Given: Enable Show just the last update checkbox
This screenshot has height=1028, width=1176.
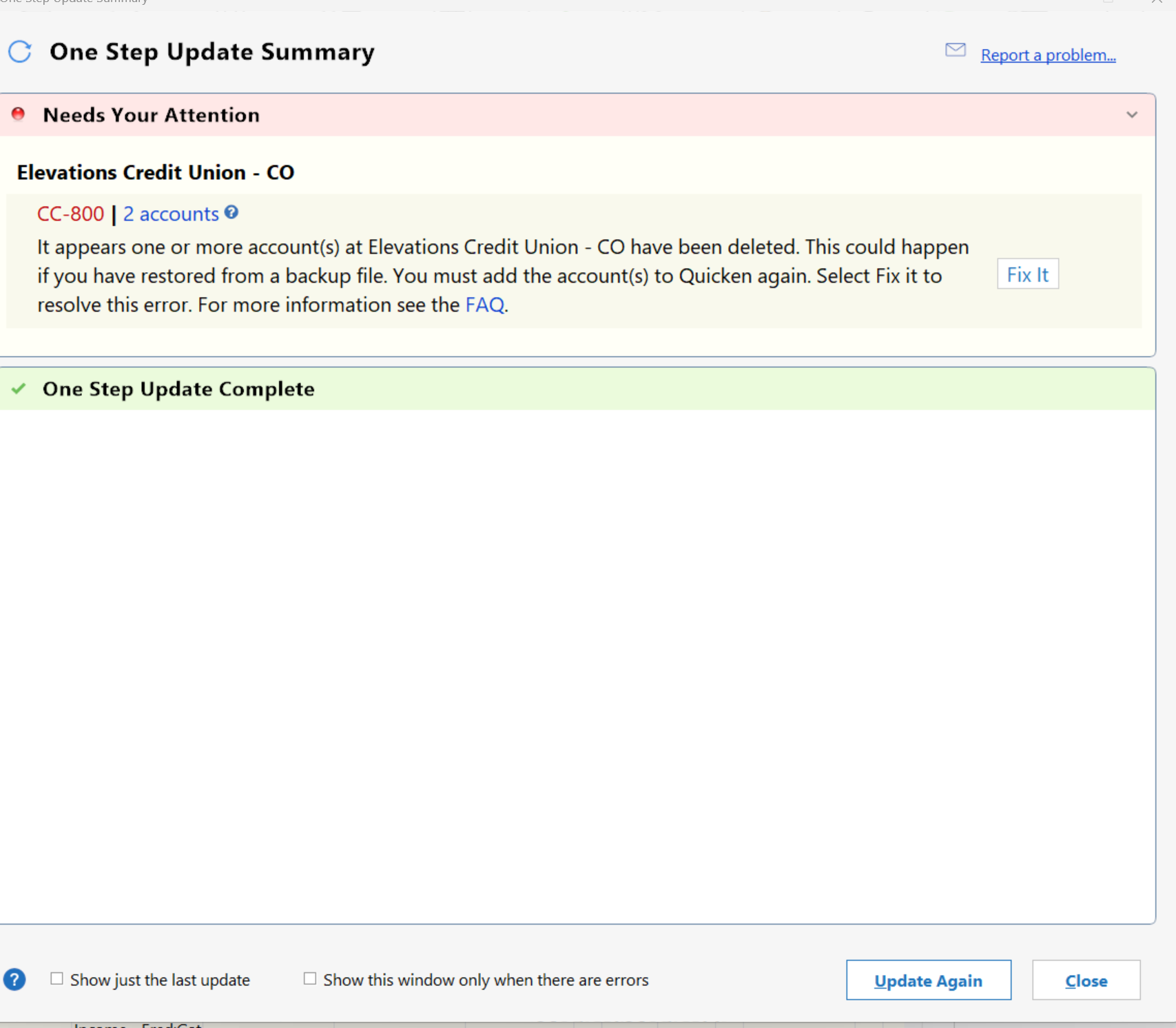Looking at the screenshot, I should [x=57, y=978].
